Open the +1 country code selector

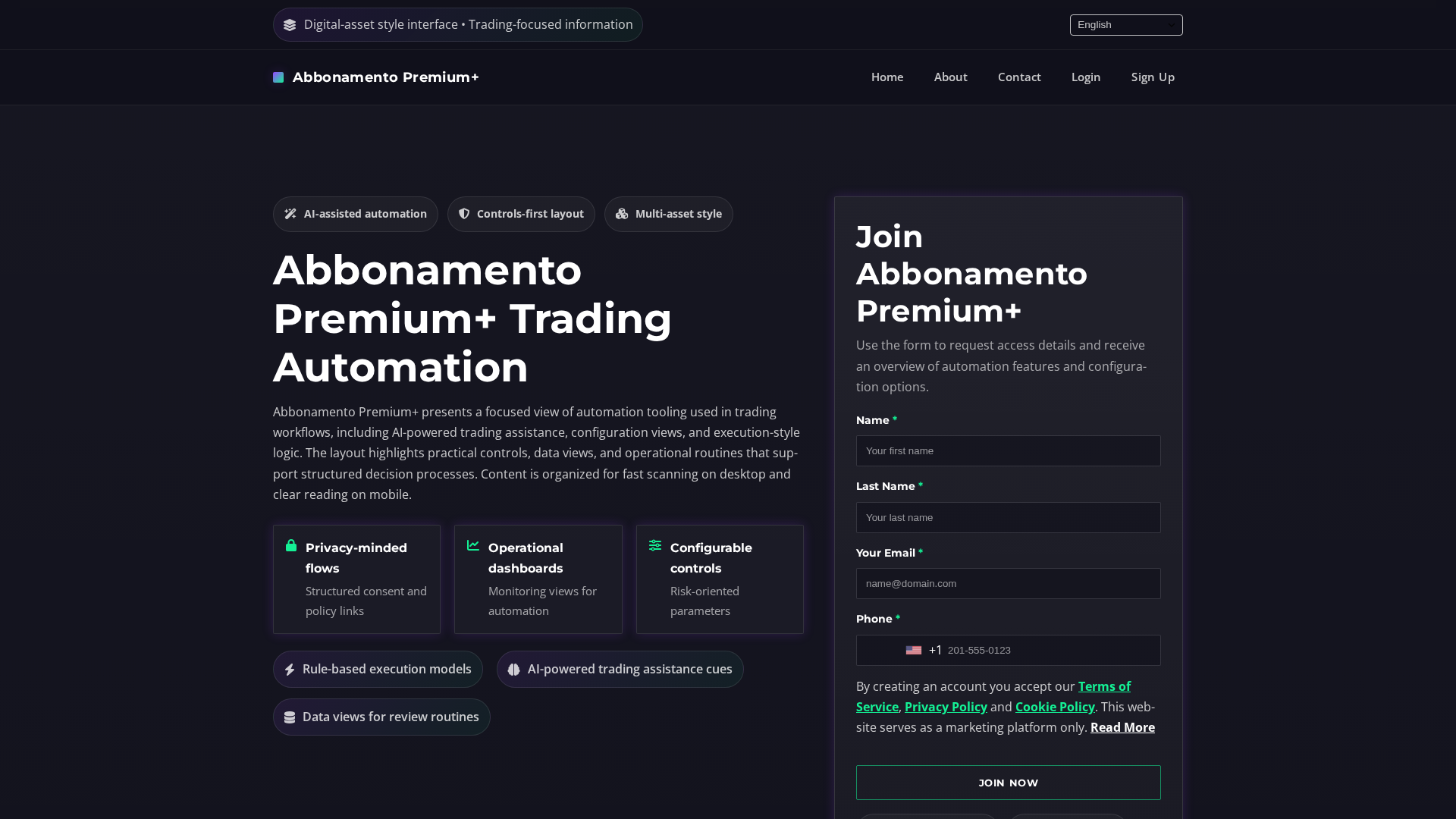click(x=924, y=651)
